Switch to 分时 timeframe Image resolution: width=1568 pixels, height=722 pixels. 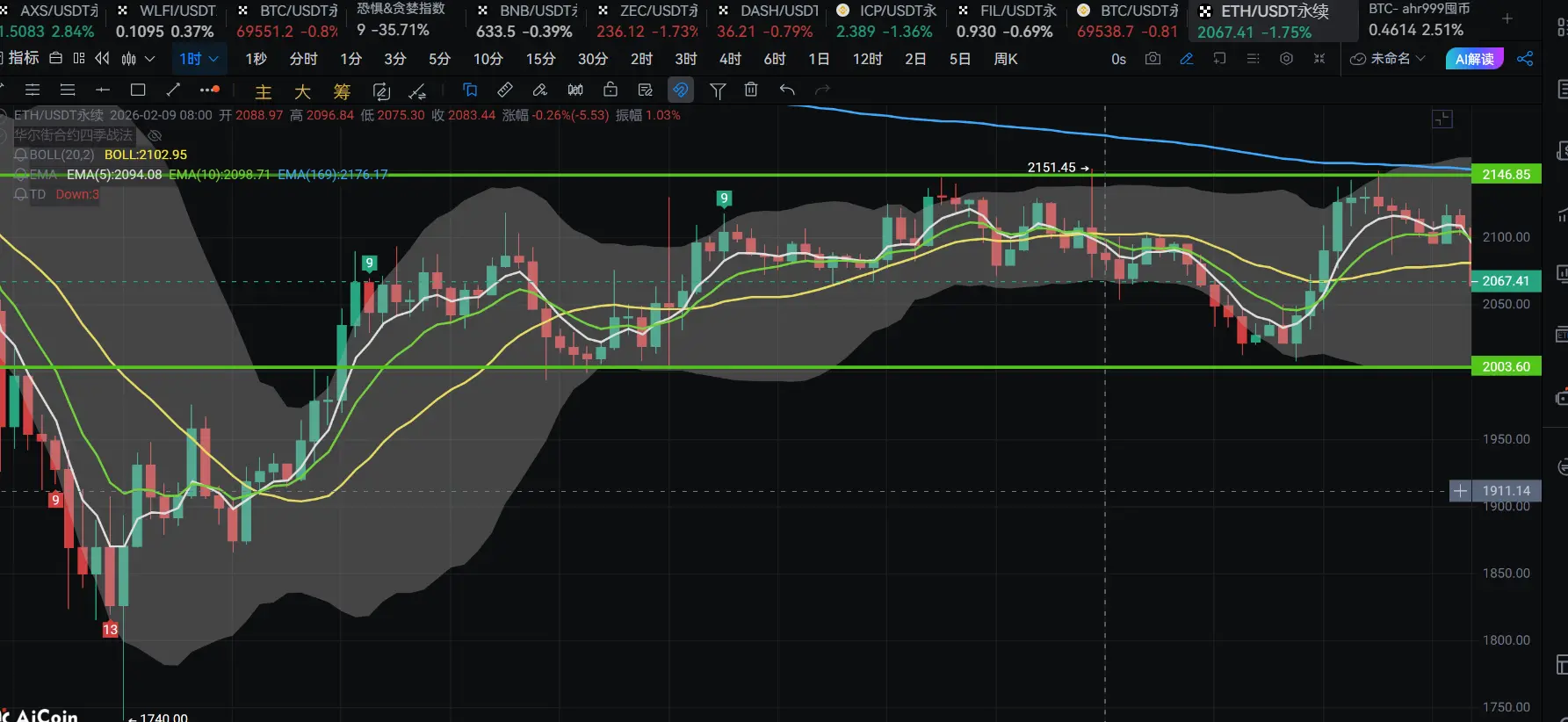coord(303,59)
